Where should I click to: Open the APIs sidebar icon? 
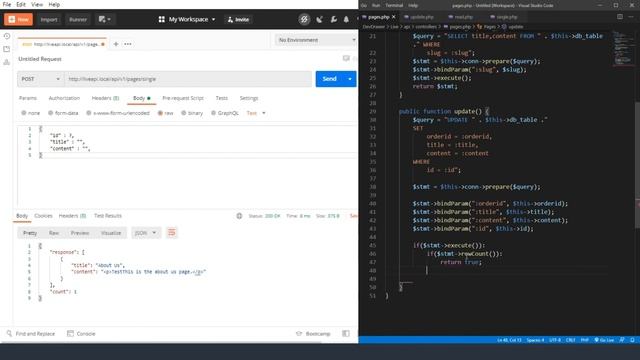[7, 62]
